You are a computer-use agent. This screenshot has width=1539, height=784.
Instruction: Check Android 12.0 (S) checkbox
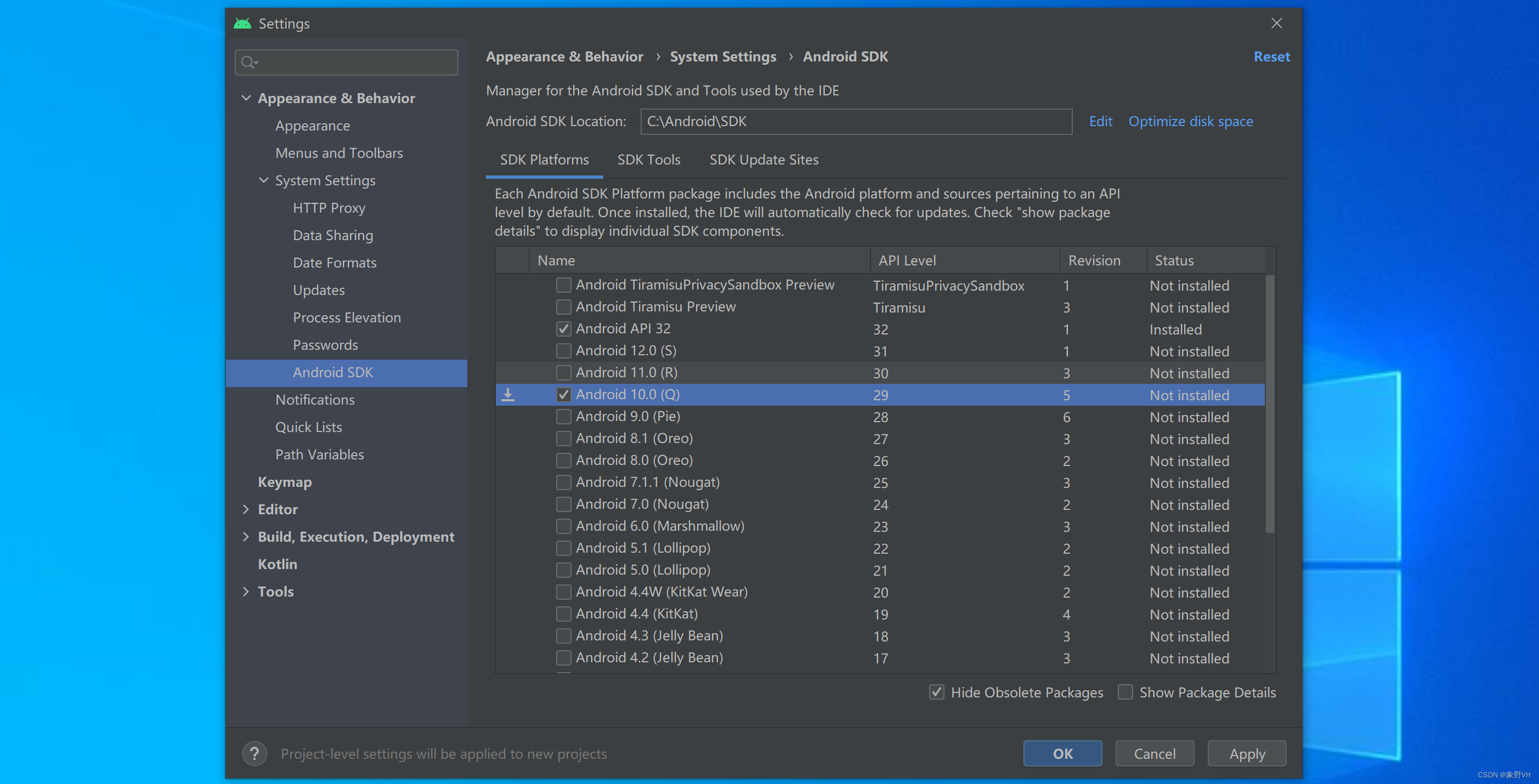pos(563,350)
